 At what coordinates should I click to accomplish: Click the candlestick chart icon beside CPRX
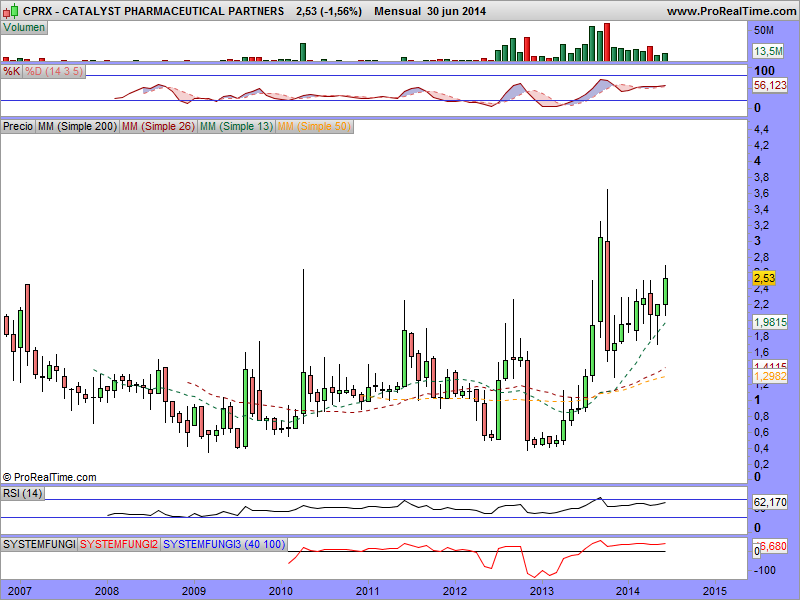click(x=11, y=11)
